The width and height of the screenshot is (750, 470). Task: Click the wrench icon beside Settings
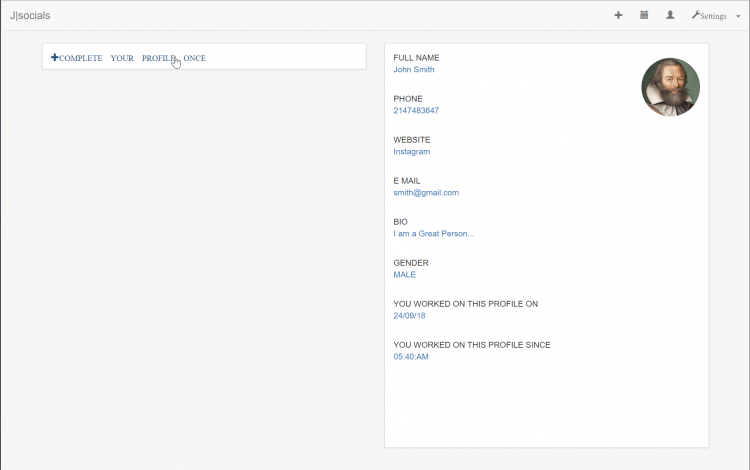click(695, 15)
